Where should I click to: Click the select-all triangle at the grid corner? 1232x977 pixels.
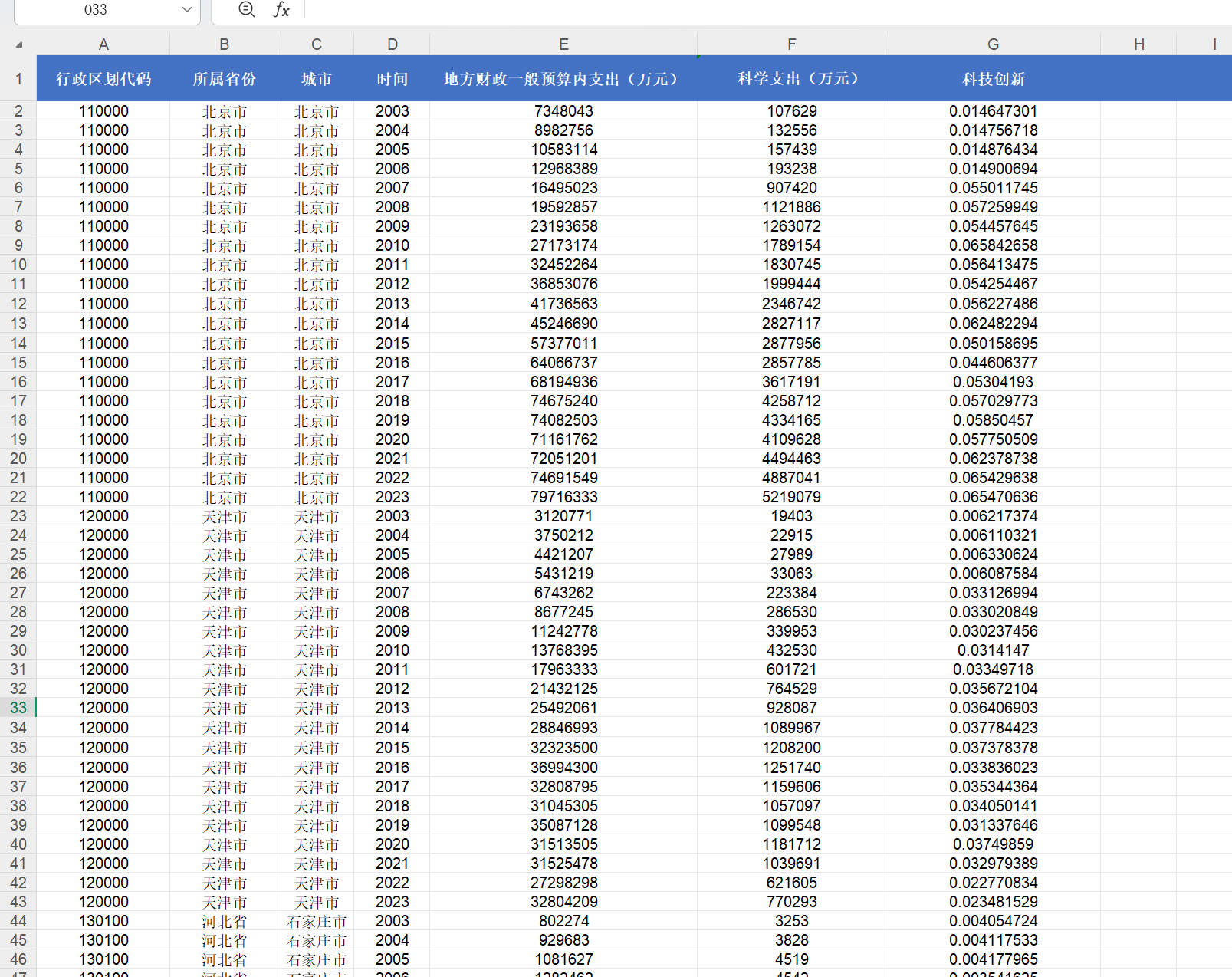click(x=19, y=45)
